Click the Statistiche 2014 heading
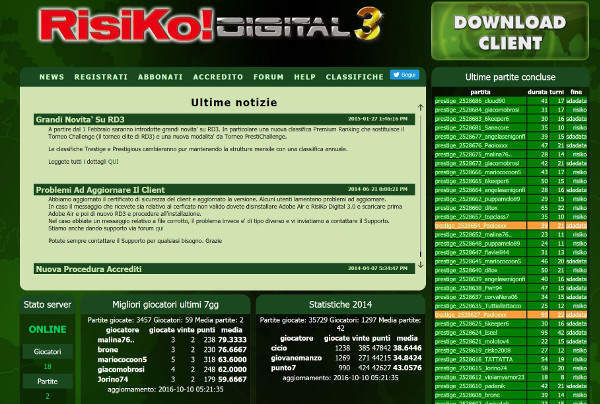The width and height of the screenshot is (600, 404). coord(341,305)
